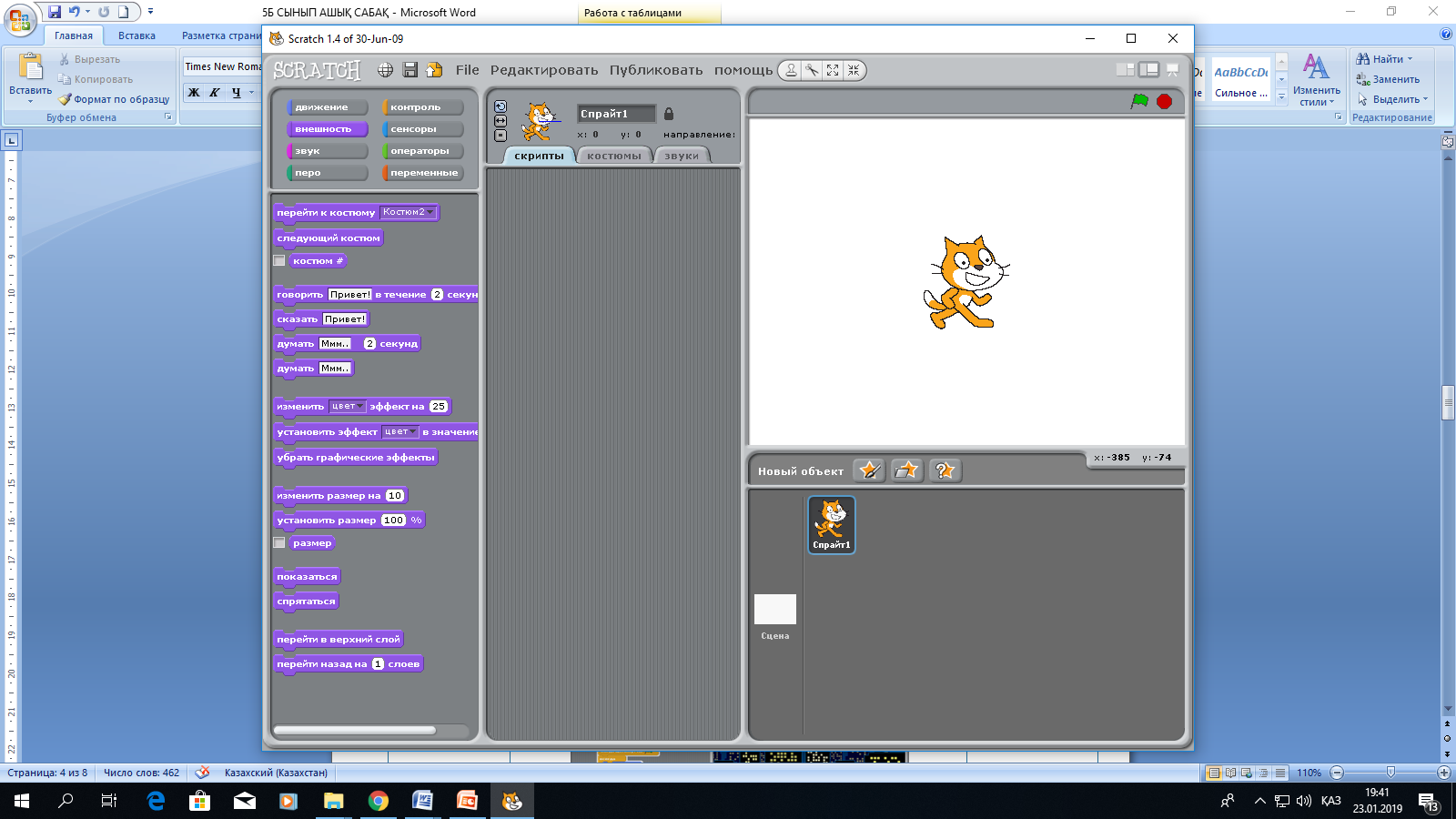Open the Вставка ribbon tab in Word
This screenshot has height=819, width=1456.
[136, 35]
